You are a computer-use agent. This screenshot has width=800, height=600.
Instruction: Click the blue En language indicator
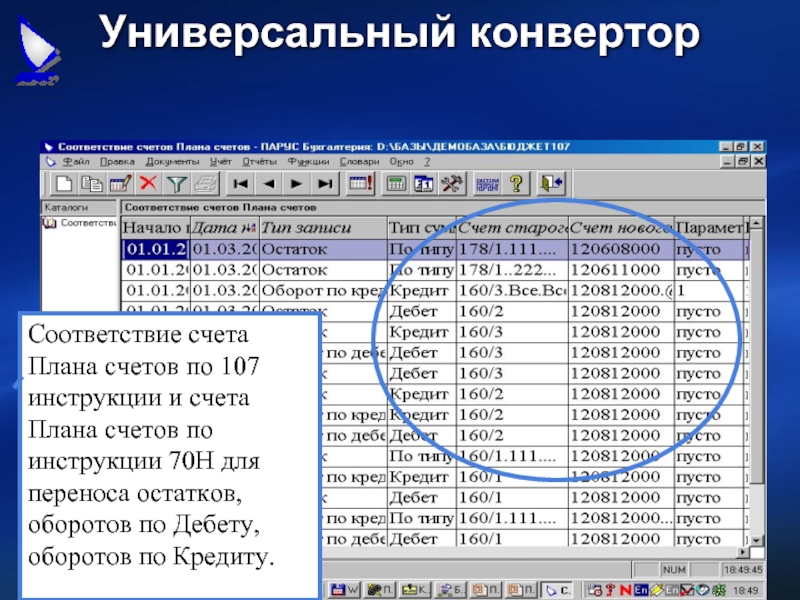coord(641,590)
